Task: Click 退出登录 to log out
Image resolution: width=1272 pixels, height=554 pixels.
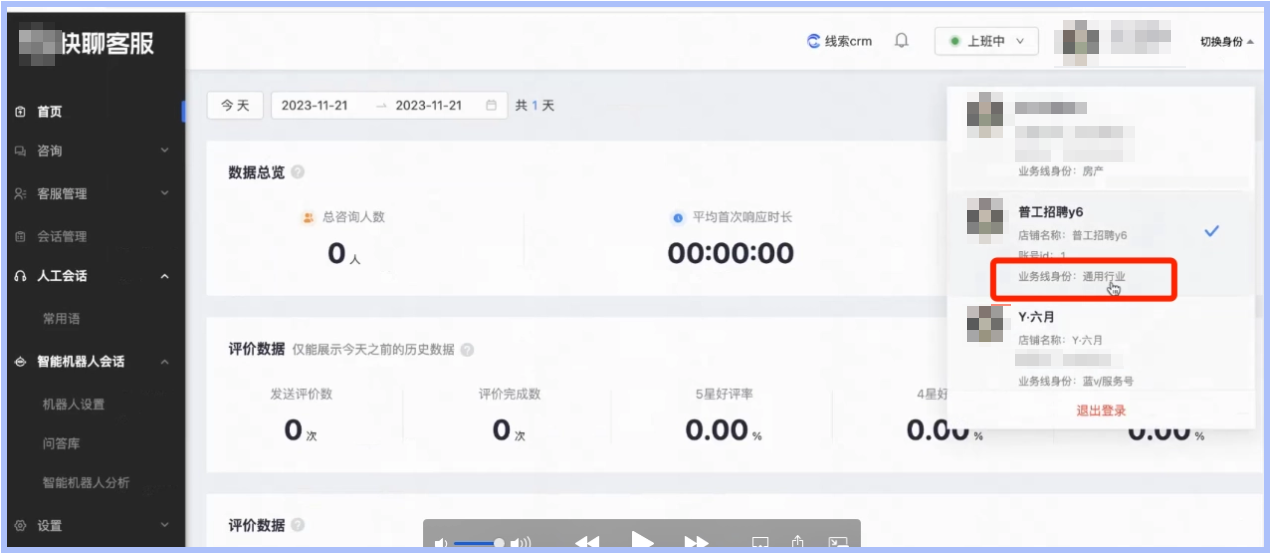Action: coord(1101,411)
